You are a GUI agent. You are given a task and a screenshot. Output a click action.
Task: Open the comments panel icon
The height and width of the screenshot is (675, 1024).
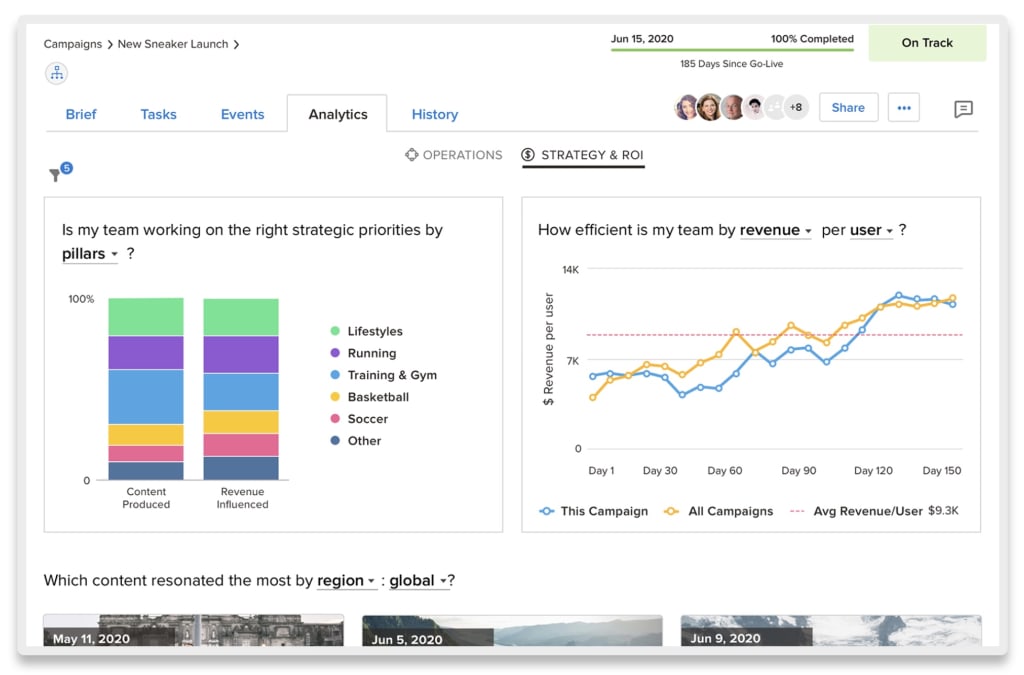coord(963,110)
